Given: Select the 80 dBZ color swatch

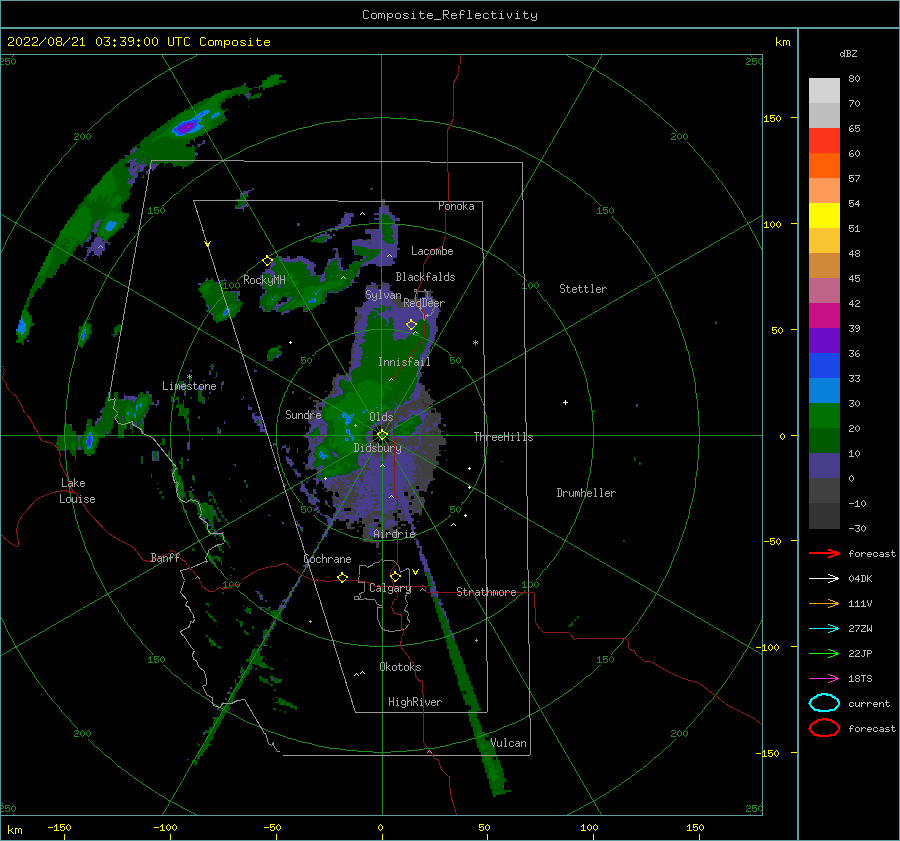Looking at the screenshot, I should (824, 90).
